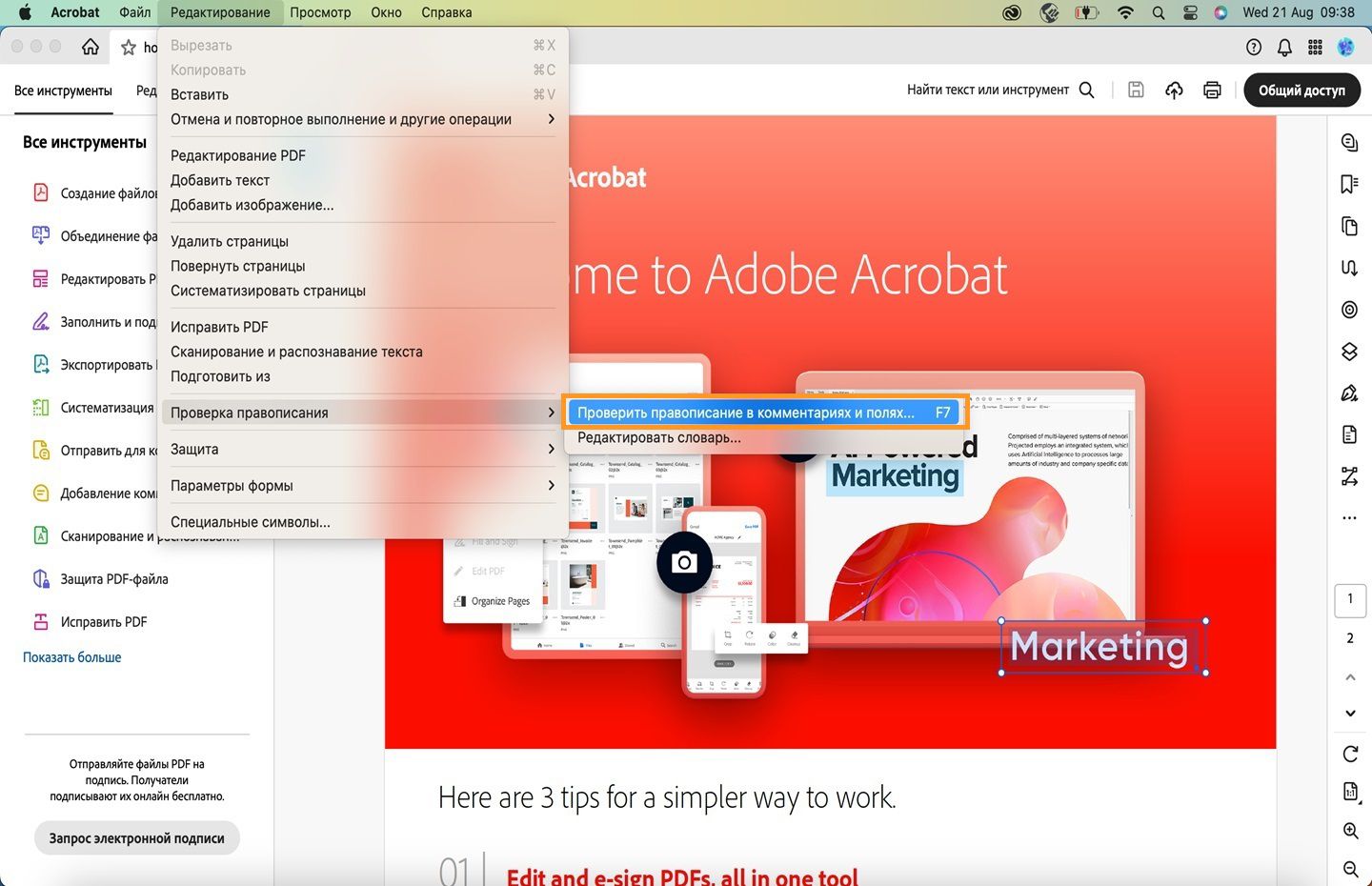This screenshot has height=886, width=1372.
Task: Click the floppy disk save icon
Action: pos(1136,90)
